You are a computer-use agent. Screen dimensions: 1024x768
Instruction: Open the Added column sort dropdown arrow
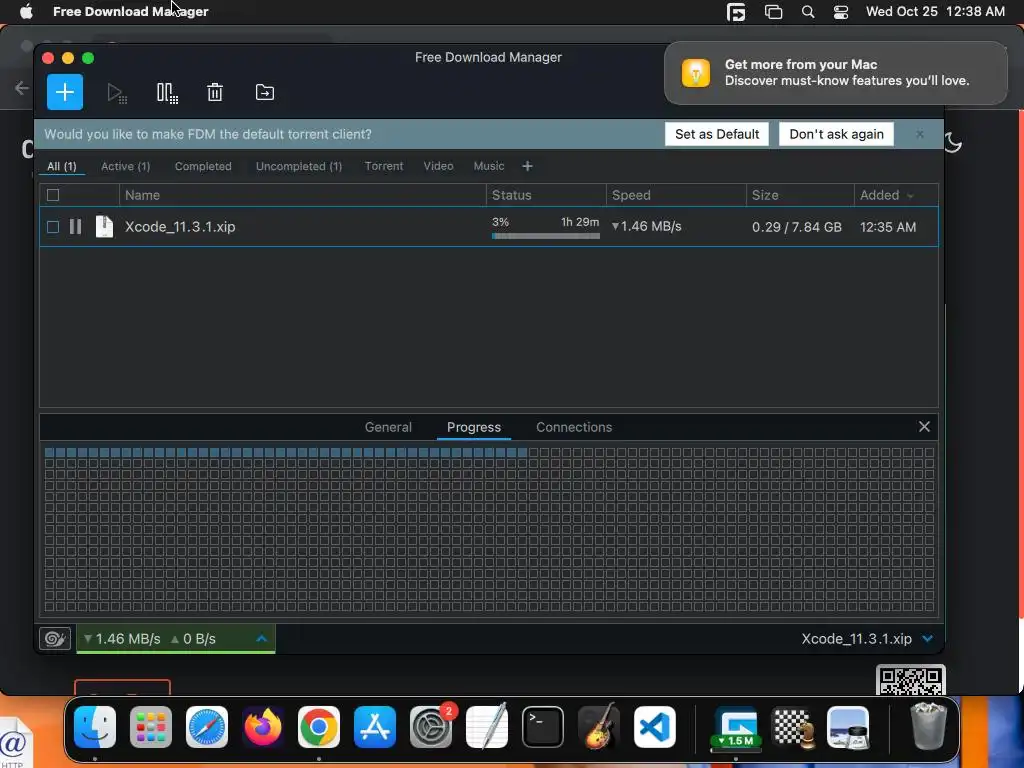pyautogui.click(x=910, y=196)
